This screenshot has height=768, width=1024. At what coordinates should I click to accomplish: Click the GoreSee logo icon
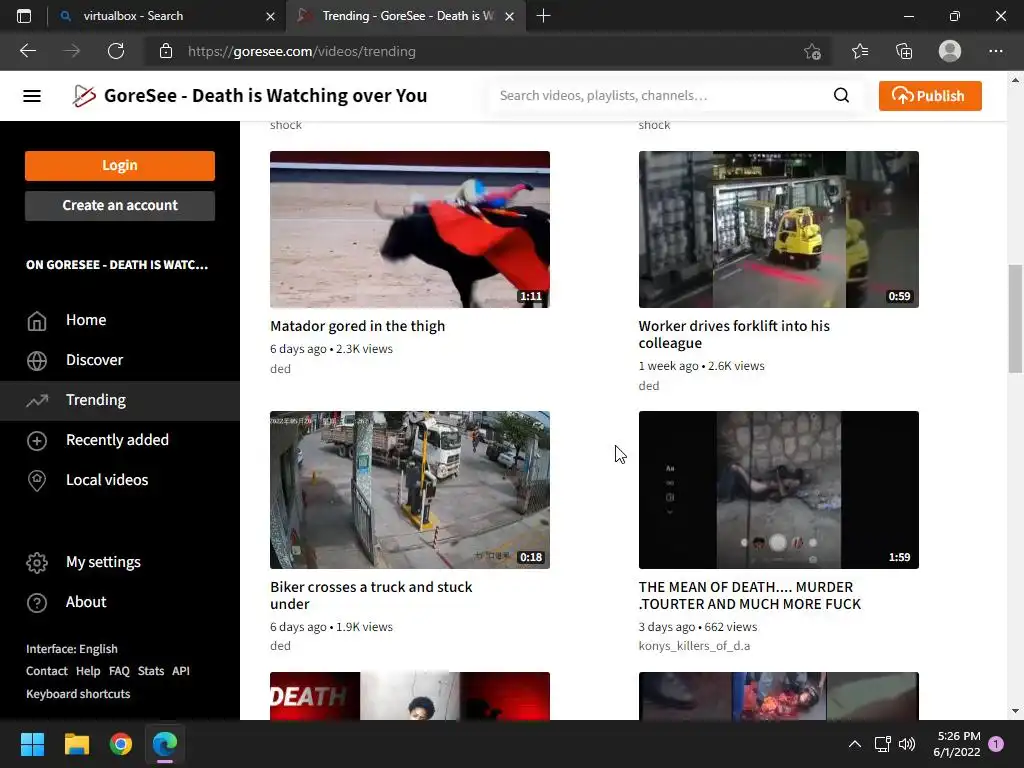point(84,96)
